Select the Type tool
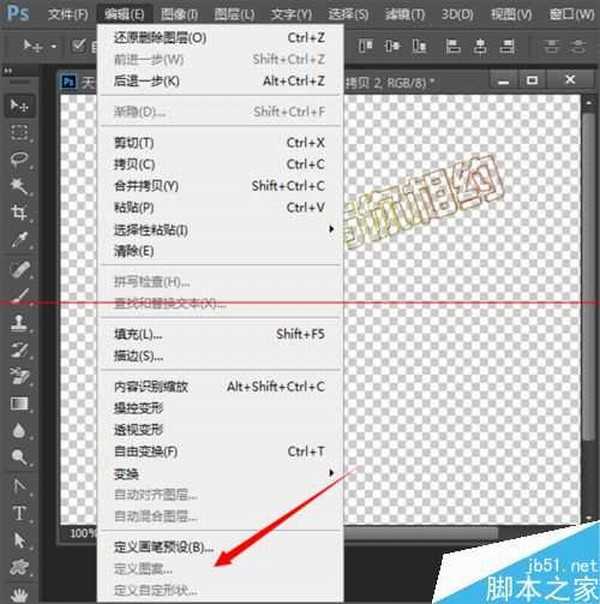The height and width of the screenshot is (604, 600). point(19,513)
